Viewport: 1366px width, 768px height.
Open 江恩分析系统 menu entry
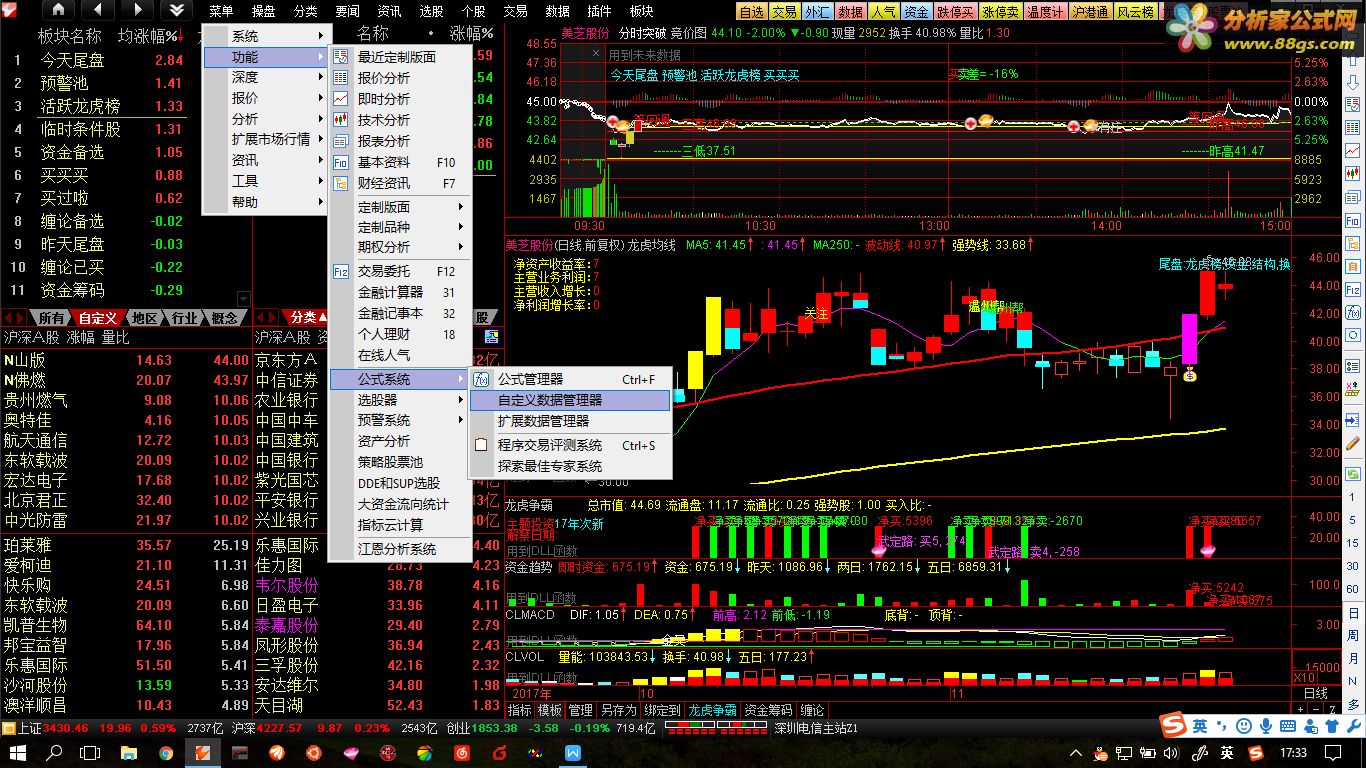point(399,549)
